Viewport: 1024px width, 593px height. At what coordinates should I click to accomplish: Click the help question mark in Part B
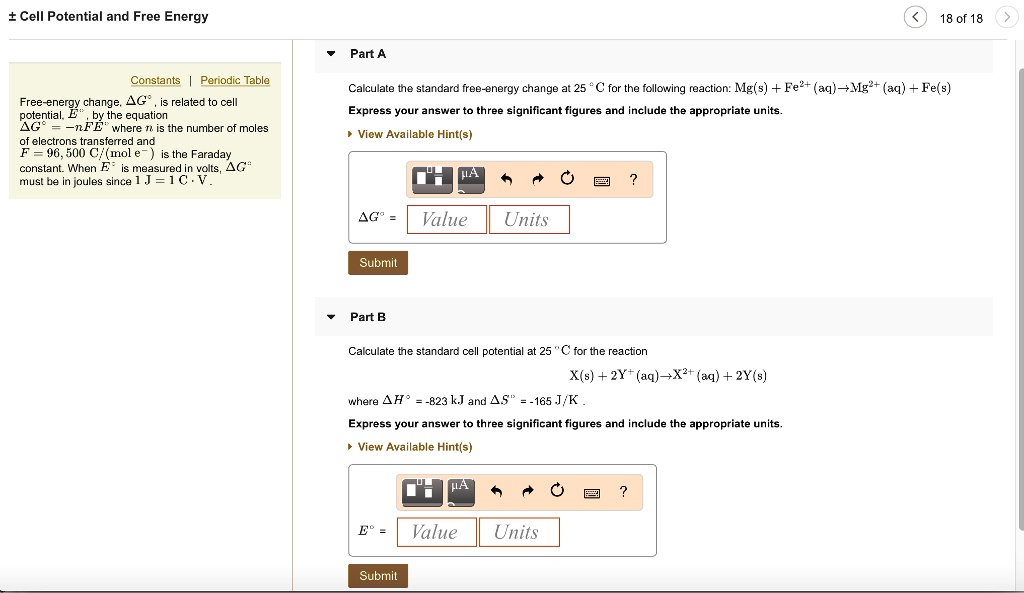622,492
